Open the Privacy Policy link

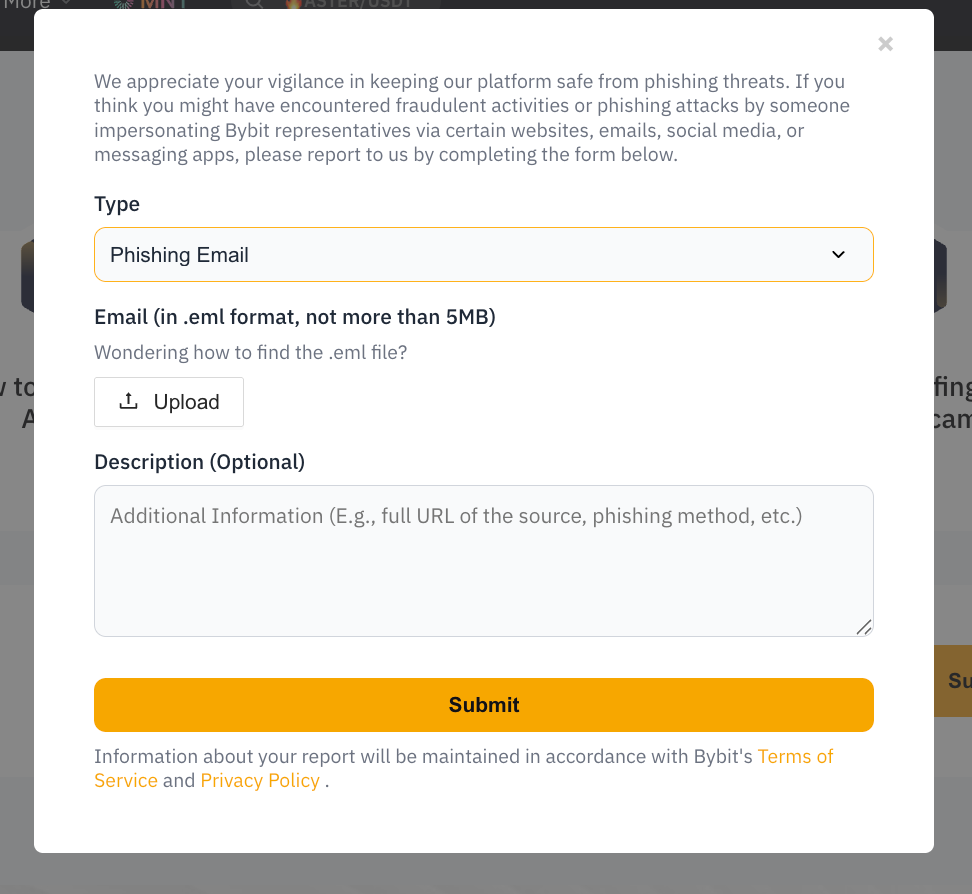[x=260, y=781]
